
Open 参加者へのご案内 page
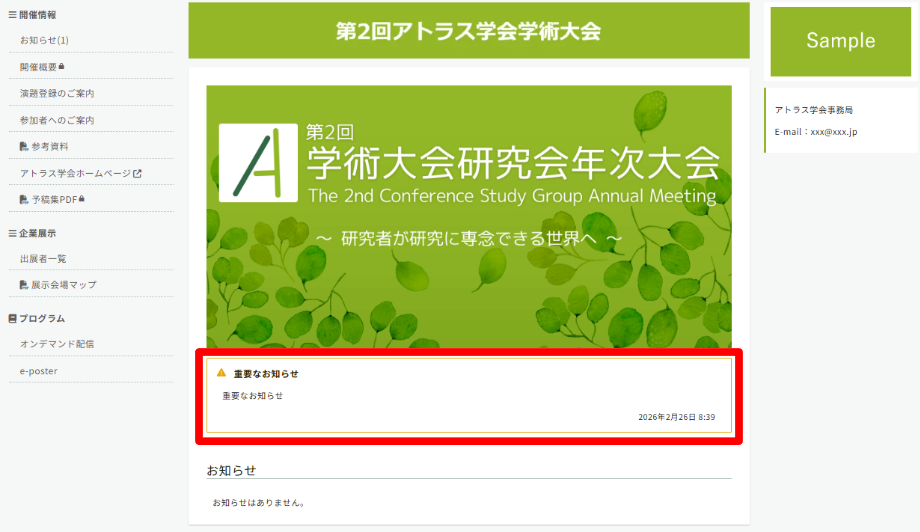pos(57,120)
